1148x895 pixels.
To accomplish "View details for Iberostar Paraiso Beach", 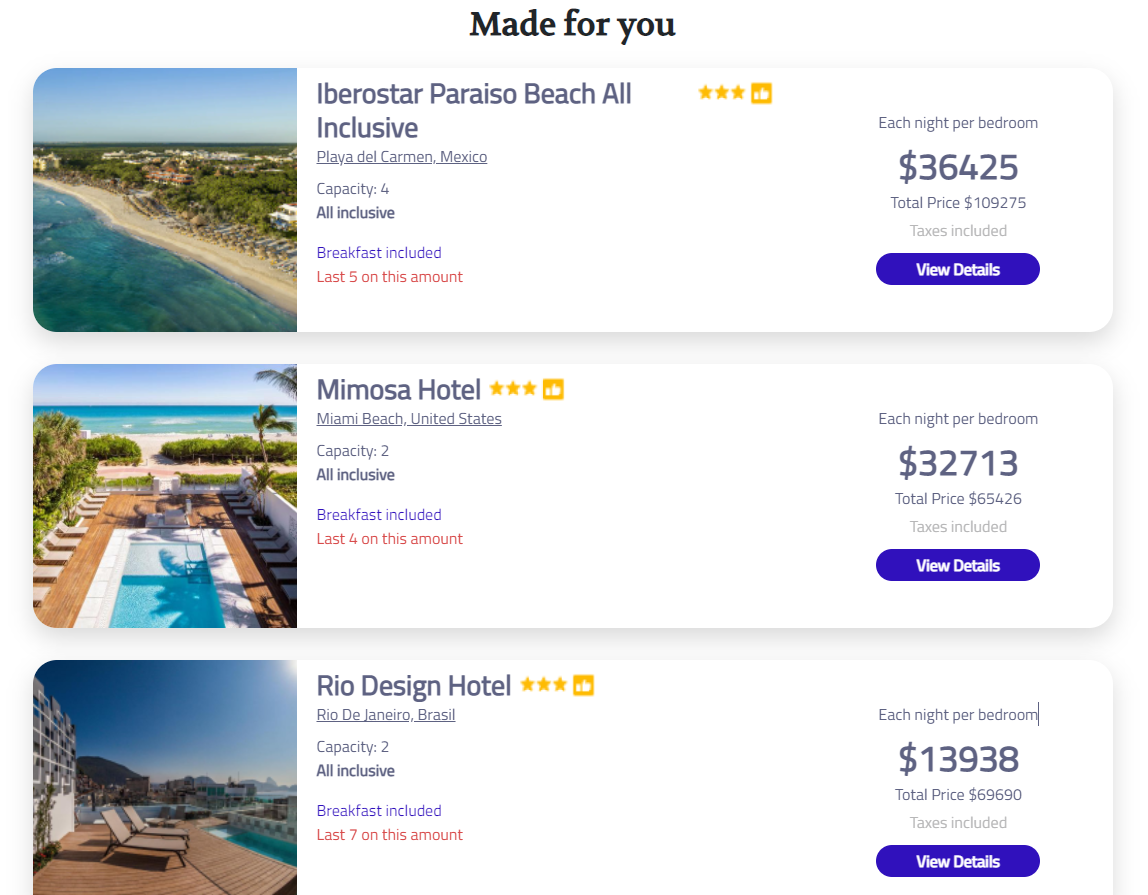I will pyautogui.click(x=957, y=269).
